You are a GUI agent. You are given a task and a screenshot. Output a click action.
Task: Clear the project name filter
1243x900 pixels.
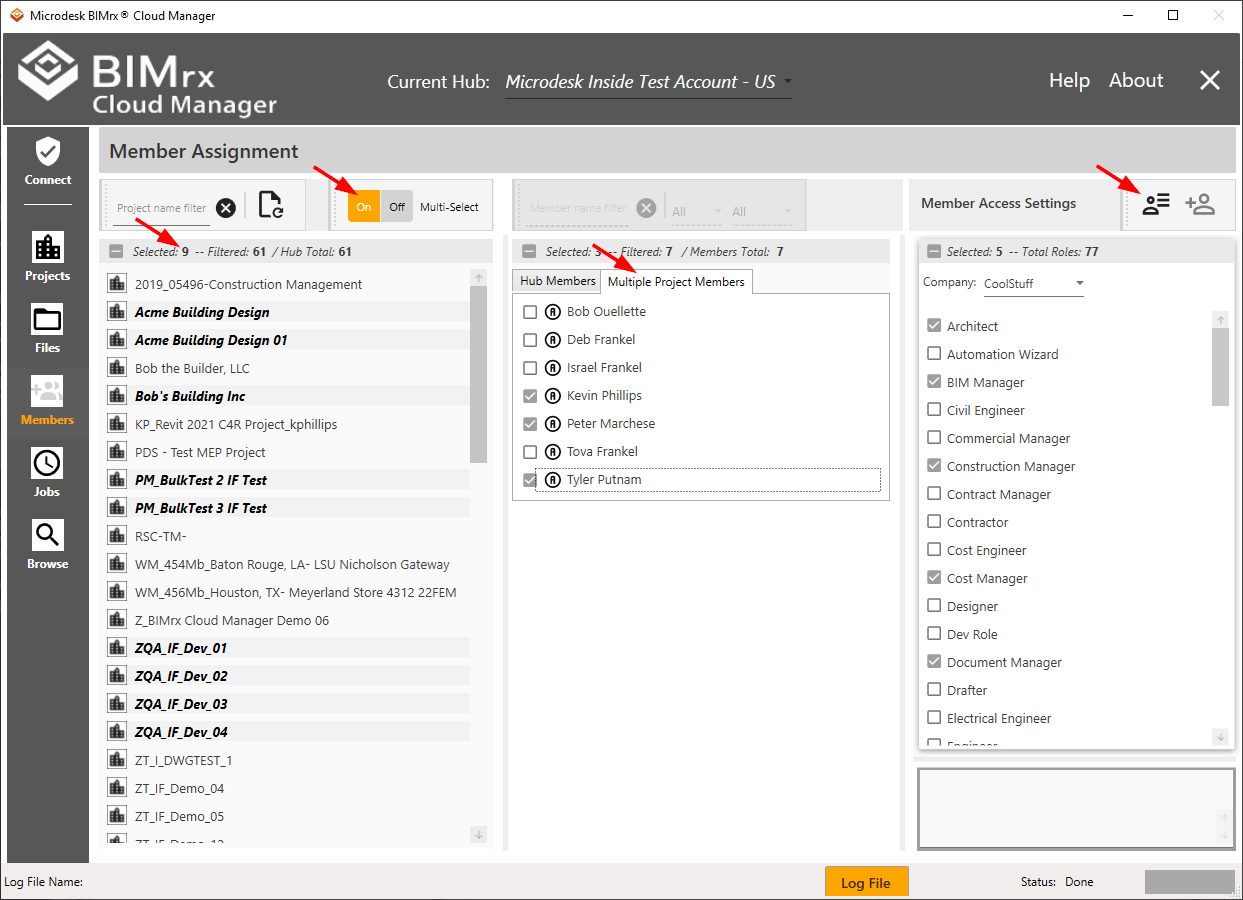226,208
